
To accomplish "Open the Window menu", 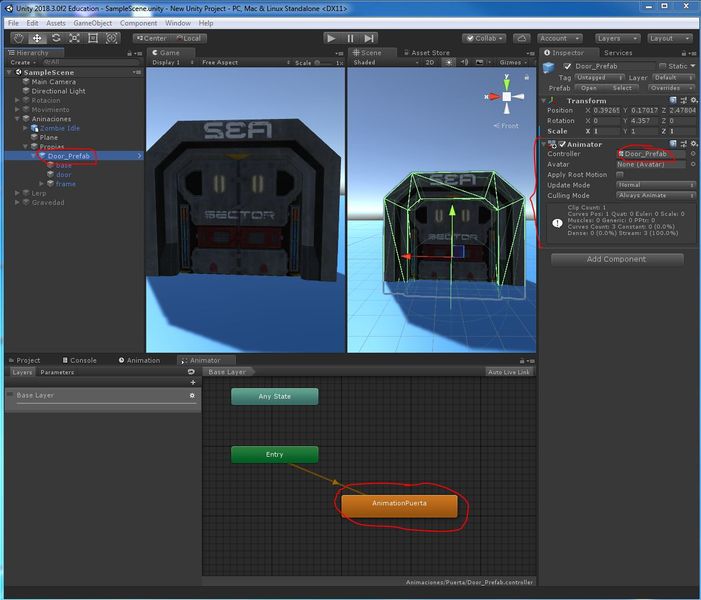I will point(178,23).
